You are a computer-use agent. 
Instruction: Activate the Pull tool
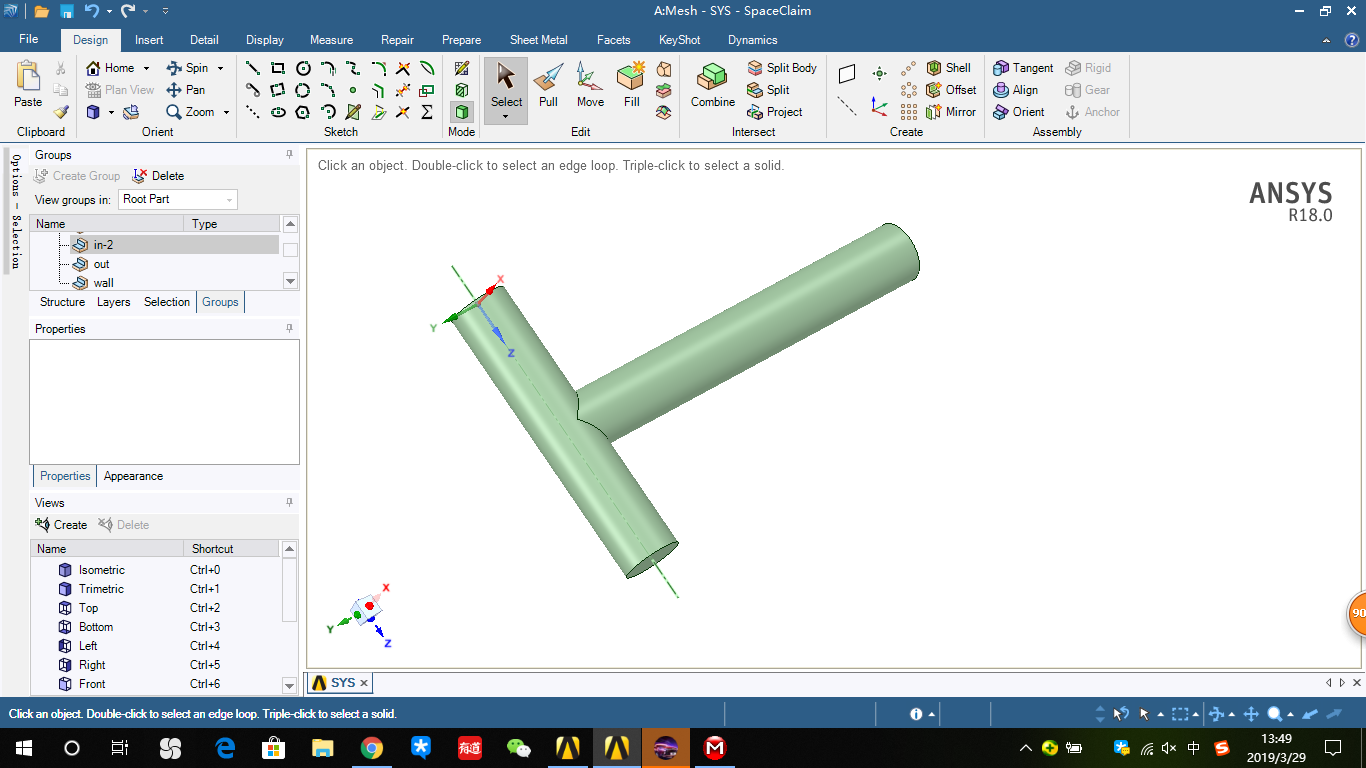(x=548, y=88)
